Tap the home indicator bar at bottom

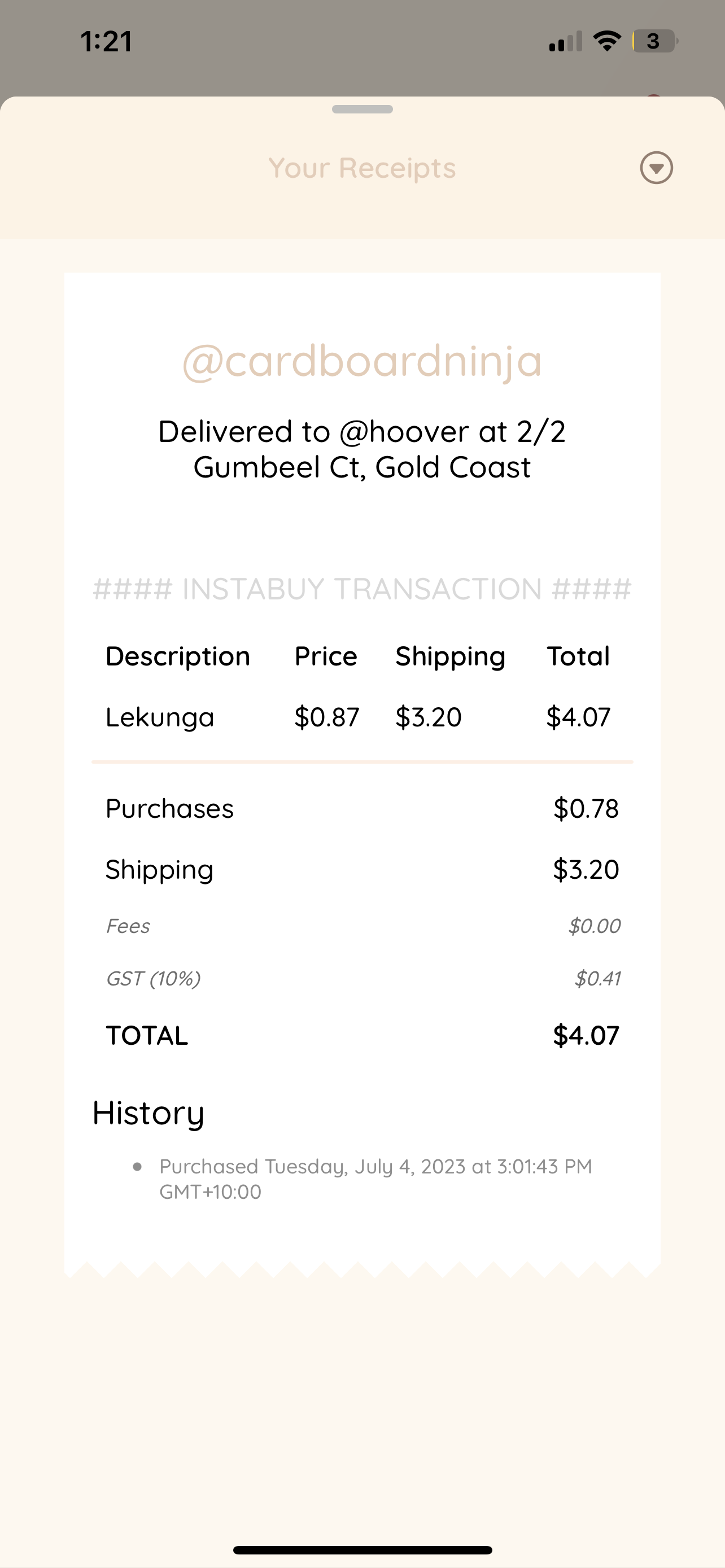click(x=362, y=1550)
